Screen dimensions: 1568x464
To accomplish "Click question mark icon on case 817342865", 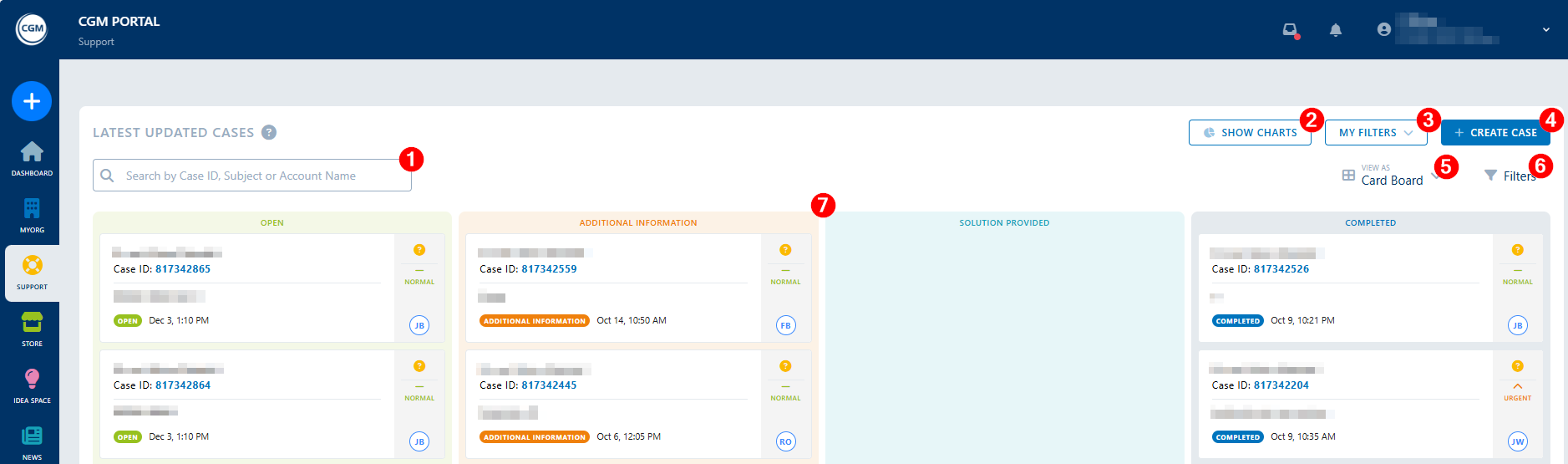I will 419,250.
